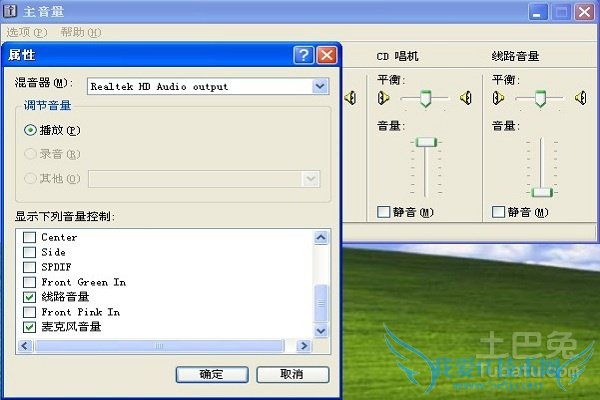Click the CD 唱机 column heading

coord(397,57)
